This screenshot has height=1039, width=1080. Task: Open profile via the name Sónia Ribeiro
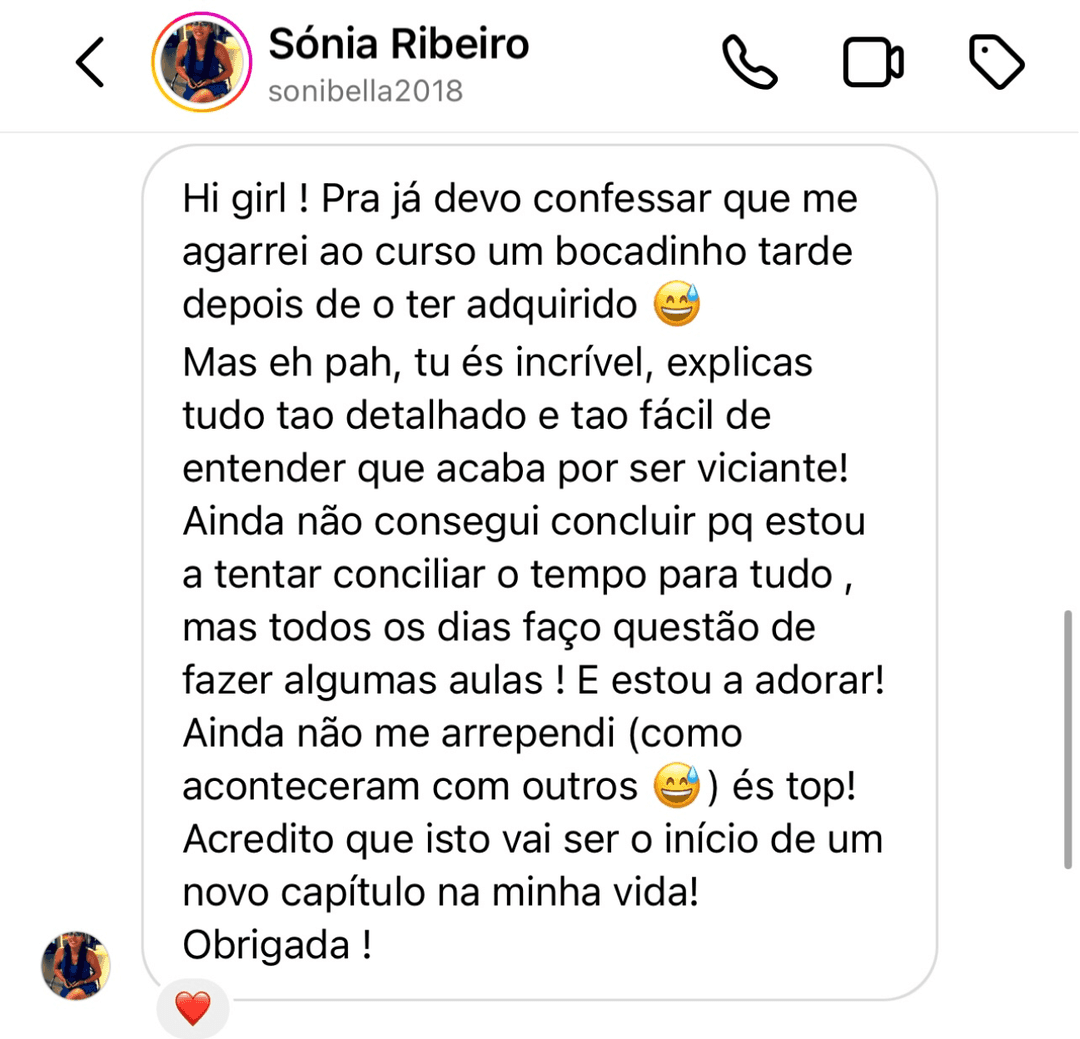pyautogui.click(x=398, y=44)
